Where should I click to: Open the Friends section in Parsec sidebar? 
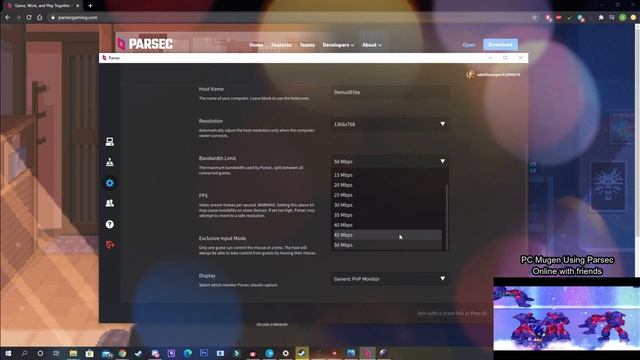coord(109,203)
